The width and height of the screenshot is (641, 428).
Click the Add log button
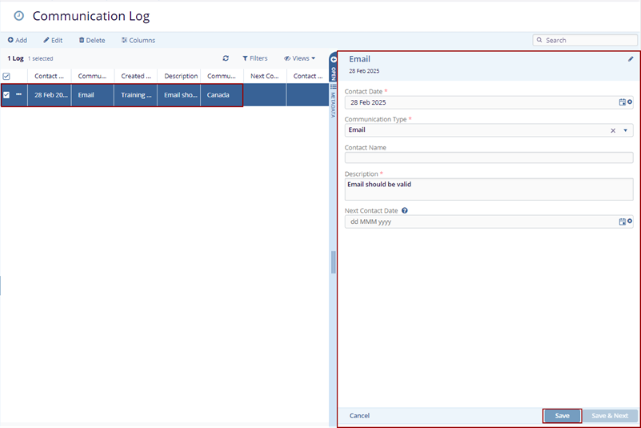point(18,40)
